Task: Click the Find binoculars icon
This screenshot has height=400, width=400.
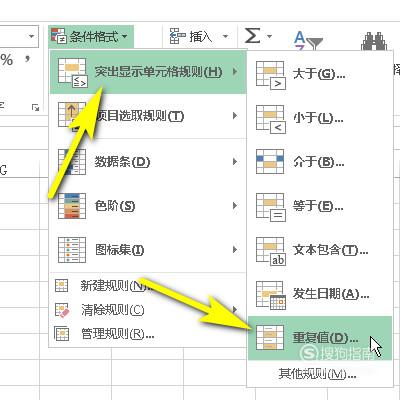Action: pyautogui.click(x=374, y=41)
